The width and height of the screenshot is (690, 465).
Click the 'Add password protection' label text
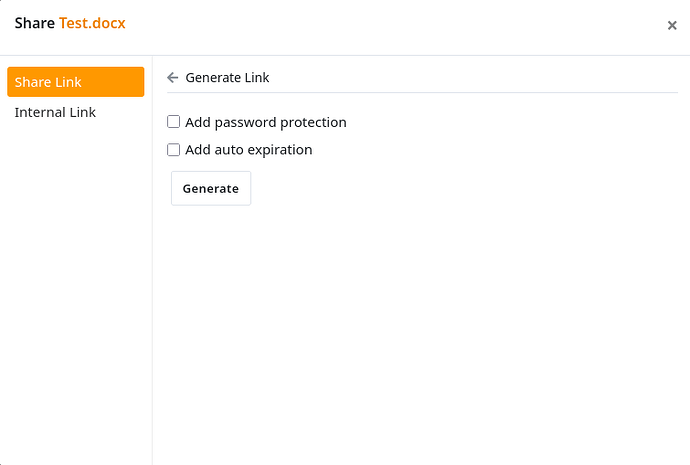[x=266, y=122]
